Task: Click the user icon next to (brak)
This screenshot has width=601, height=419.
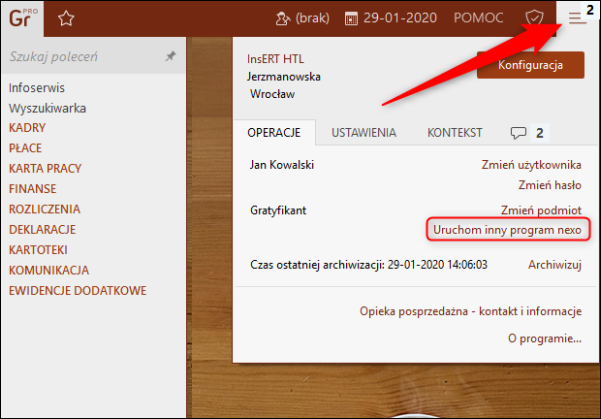Action: (283, 18)
